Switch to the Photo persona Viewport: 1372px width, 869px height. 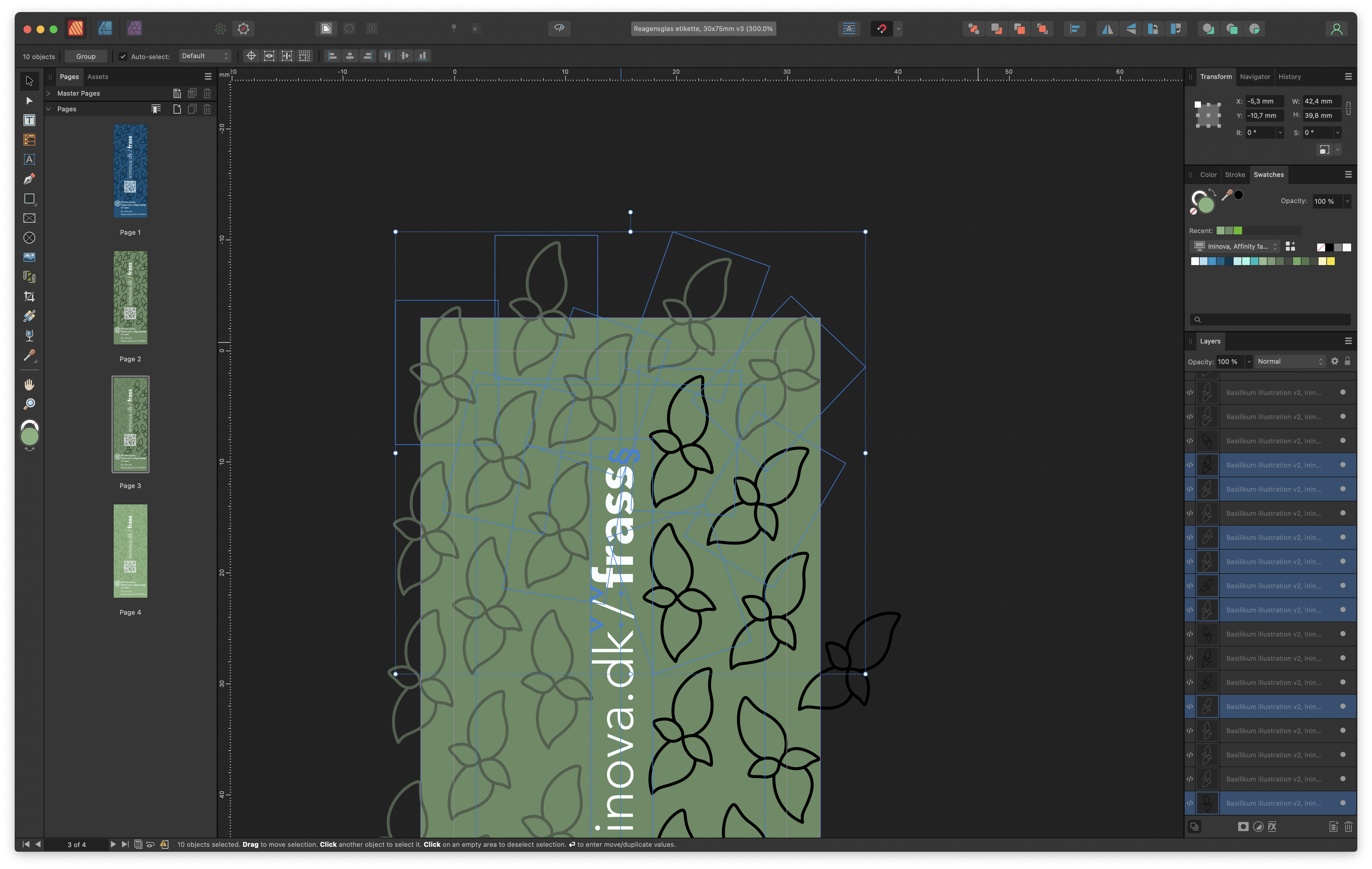pos(134,28)
